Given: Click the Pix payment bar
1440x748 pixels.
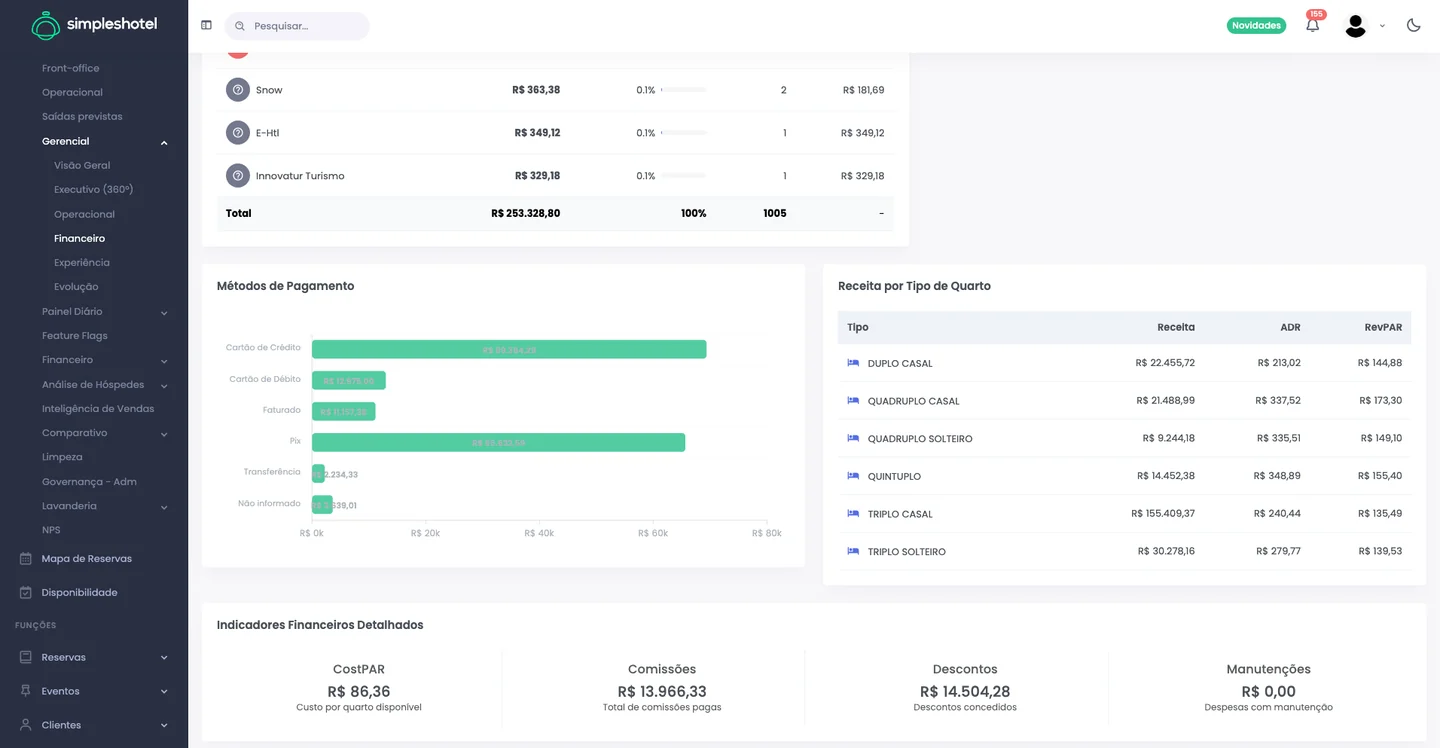Looking at the screenshot, I should [x=498, y=442].
